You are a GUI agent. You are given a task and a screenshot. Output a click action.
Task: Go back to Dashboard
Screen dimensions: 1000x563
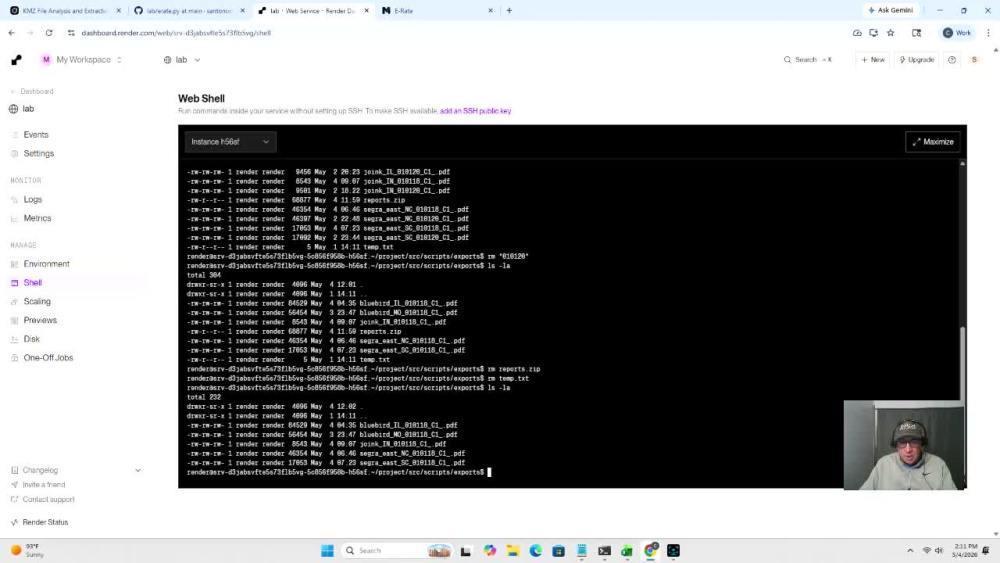33,91
